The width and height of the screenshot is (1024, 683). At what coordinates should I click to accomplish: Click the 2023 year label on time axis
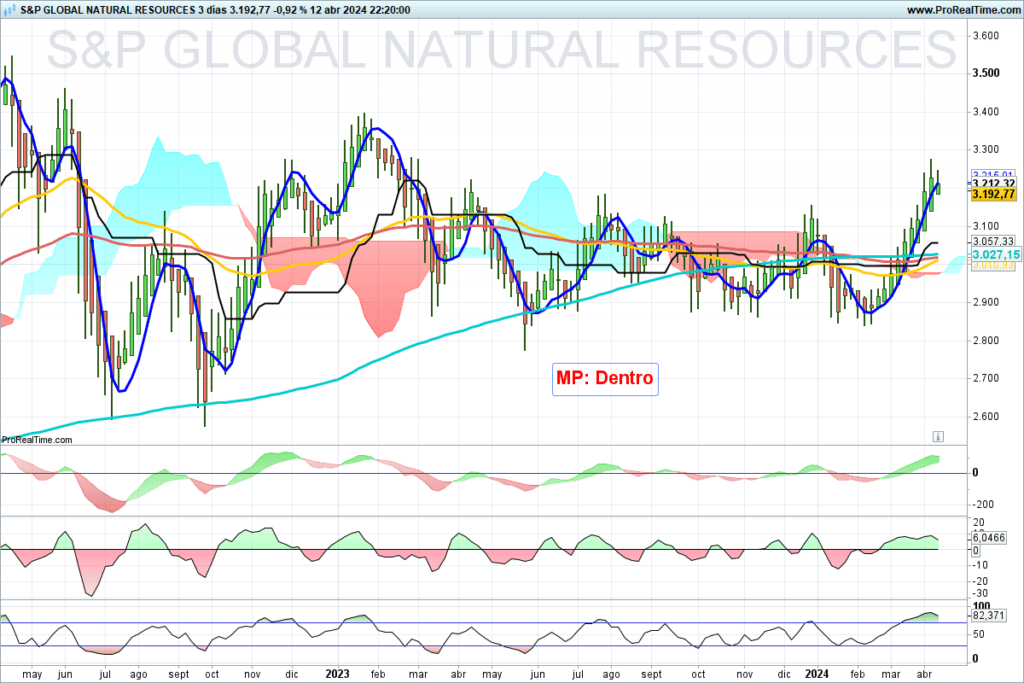pyautogui.click(x=337, y=674)
